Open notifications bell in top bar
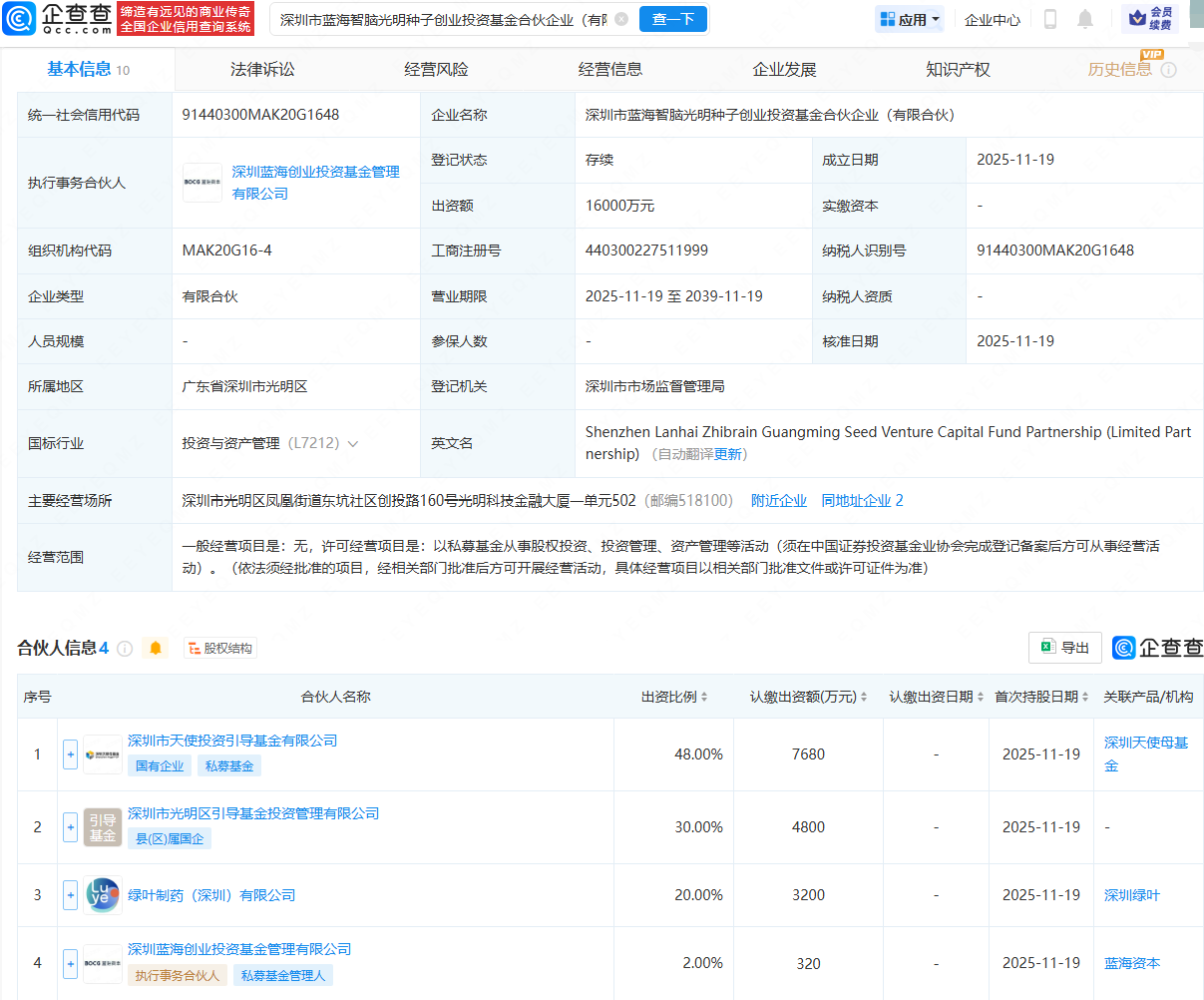This screenshot has height=1000, width=1204. 1085,19
